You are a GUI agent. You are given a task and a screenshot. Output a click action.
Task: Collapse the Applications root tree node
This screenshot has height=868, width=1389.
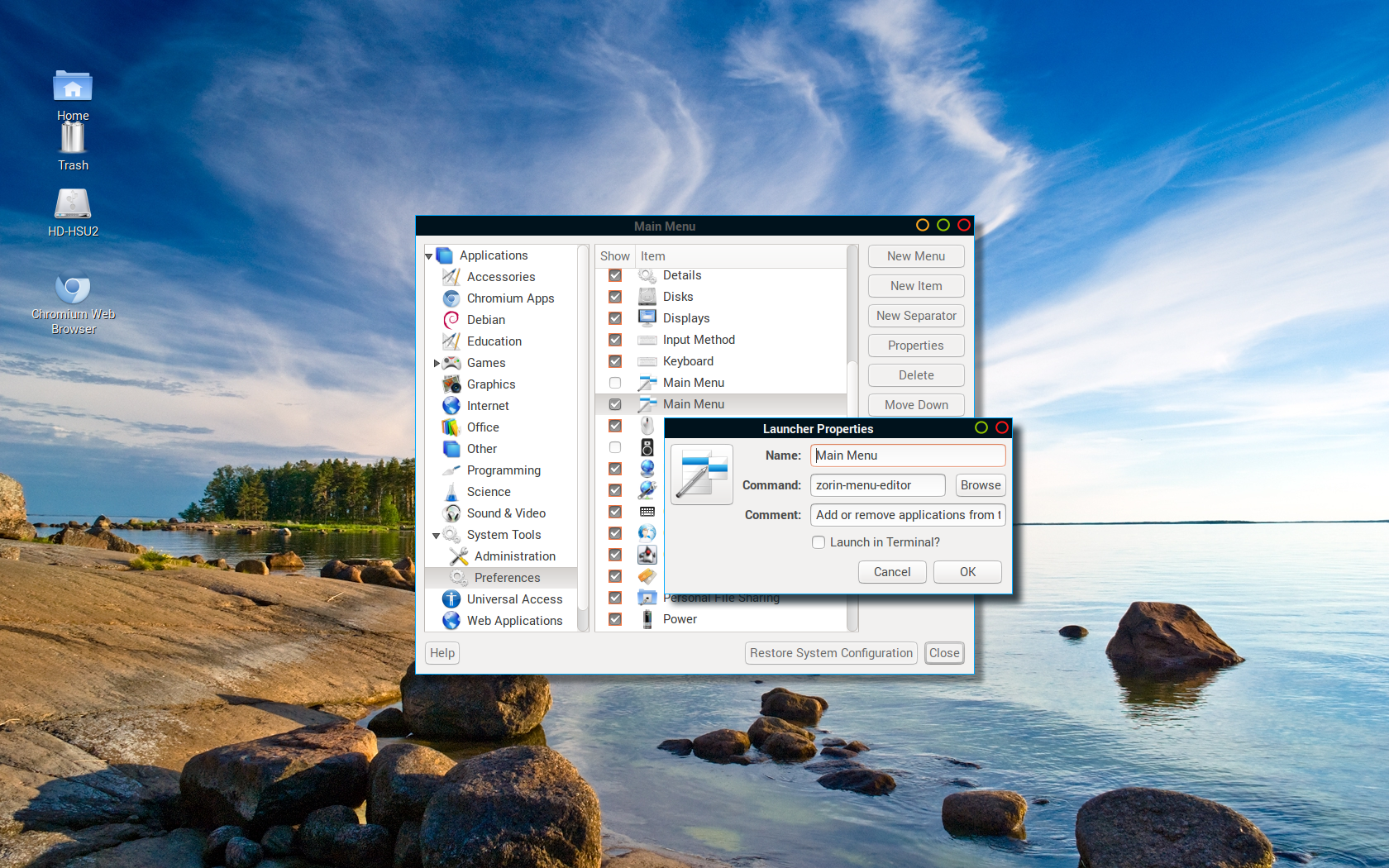pyautogui.click(x=428, y=256)
